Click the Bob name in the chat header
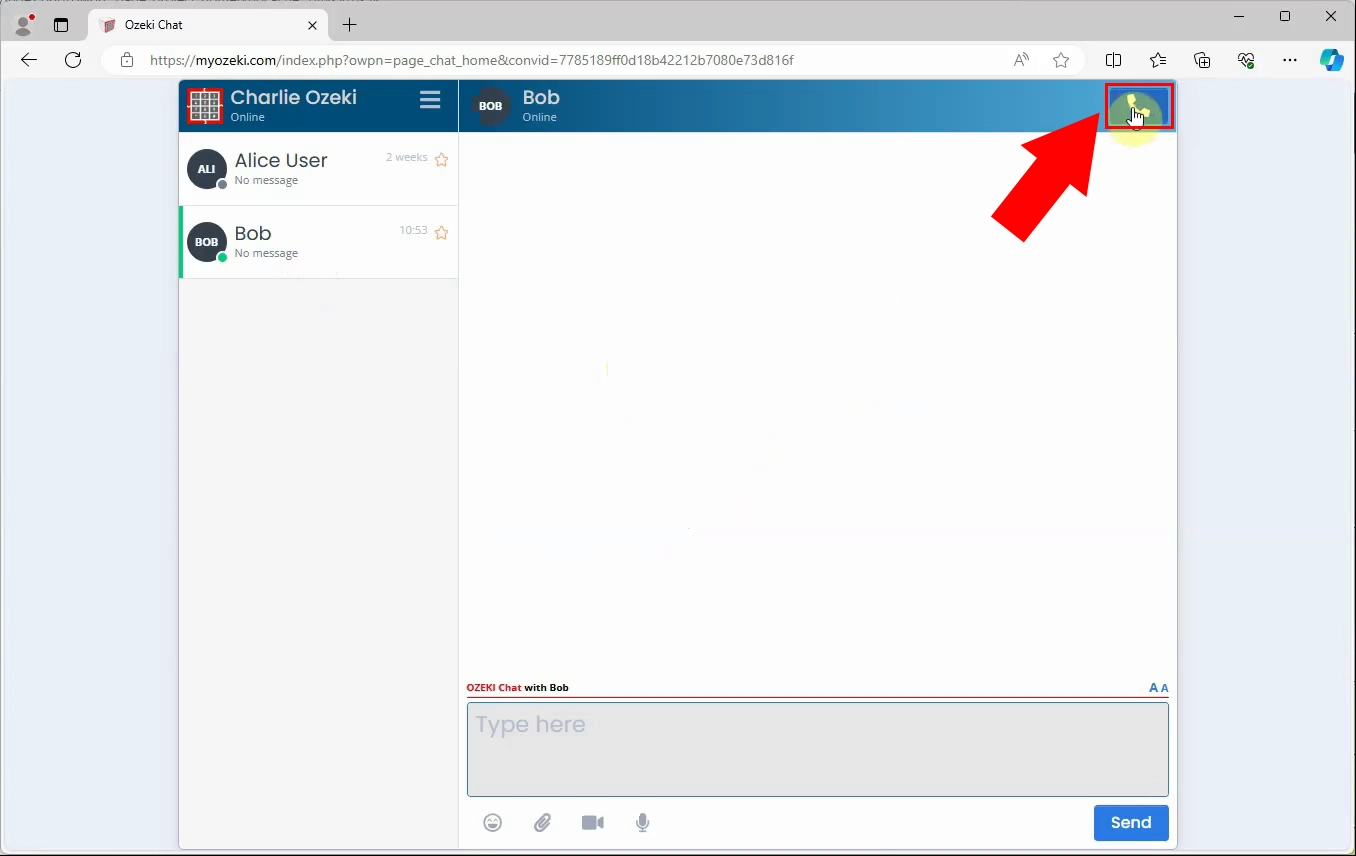The image size is (1356, 856). [541, 97]
